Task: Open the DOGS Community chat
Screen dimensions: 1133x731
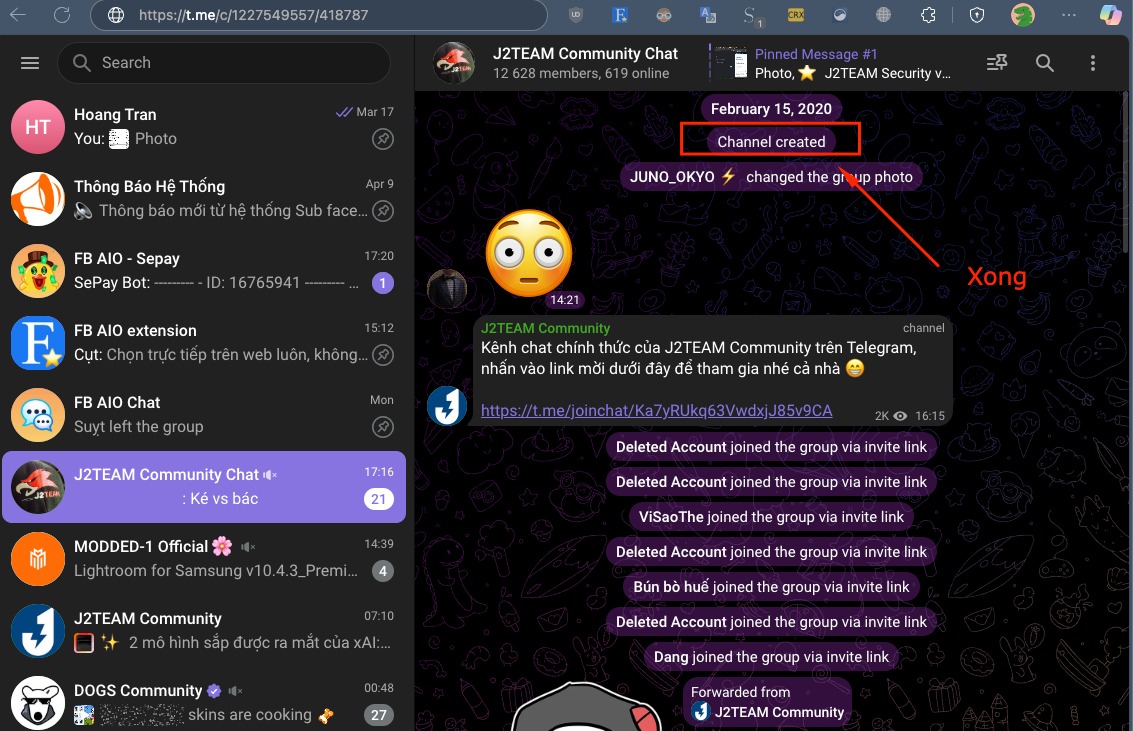Action: point(204,701)
